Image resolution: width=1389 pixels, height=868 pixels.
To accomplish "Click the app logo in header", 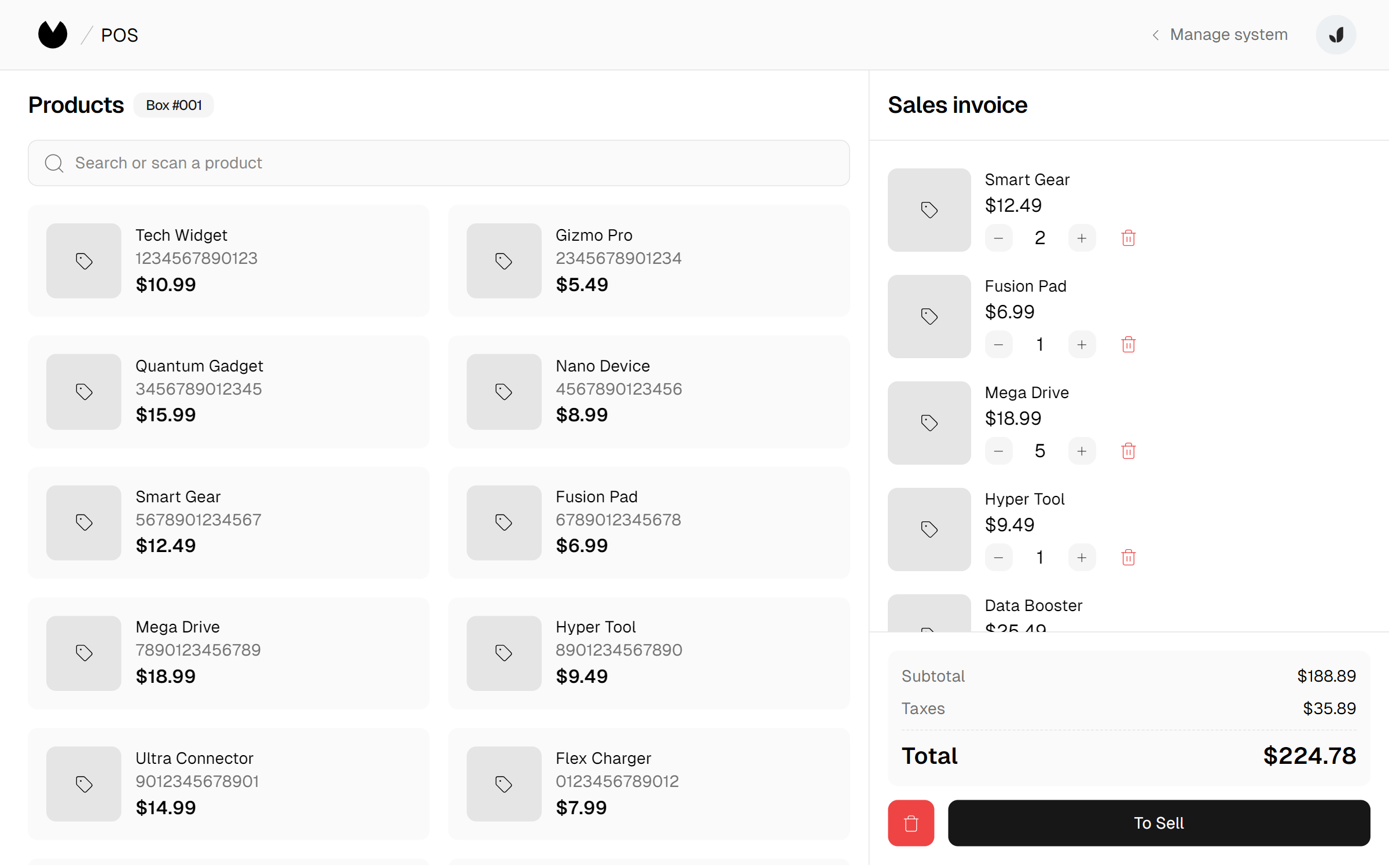I will [x=53, y=35].
